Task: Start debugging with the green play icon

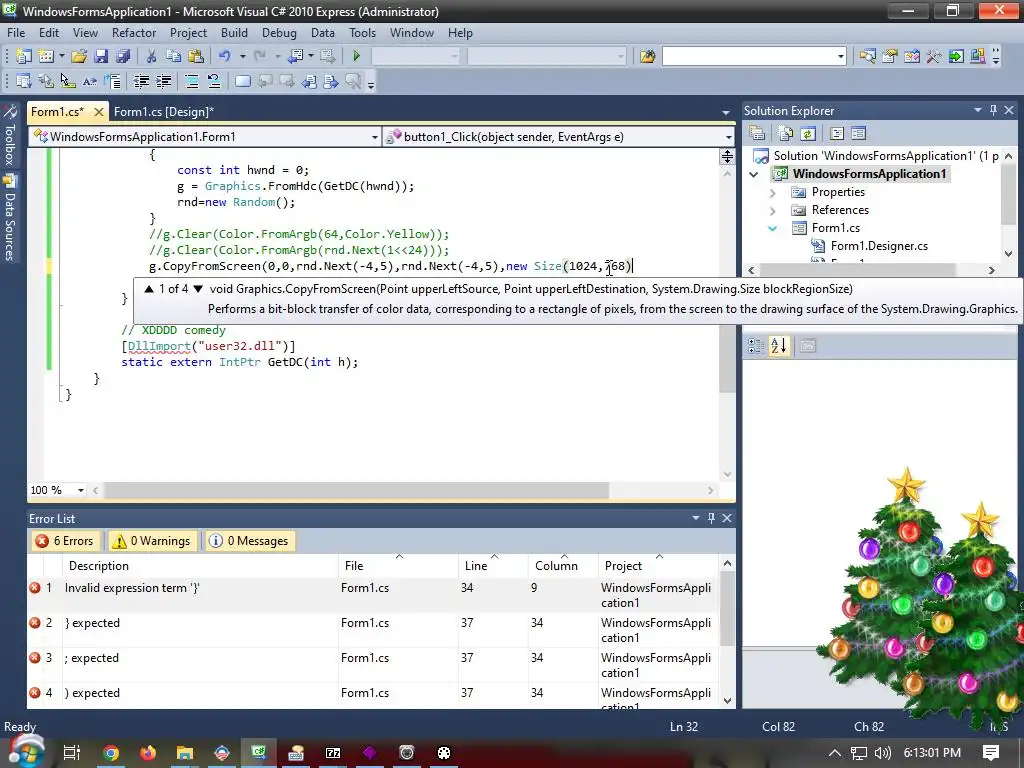Action: (357, 56)
